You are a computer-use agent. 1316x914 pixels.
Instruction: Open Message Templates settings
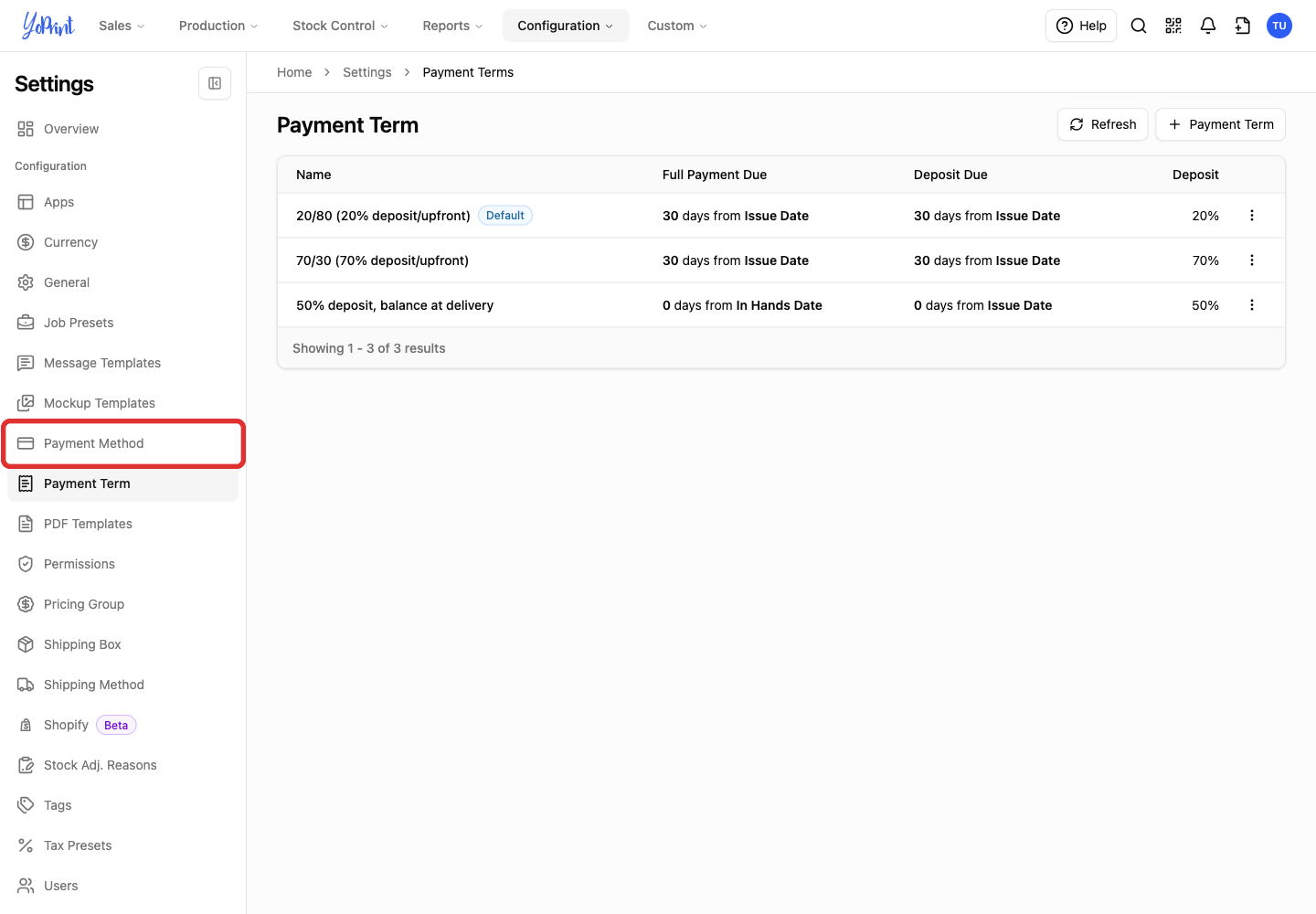tap(122, 363)
